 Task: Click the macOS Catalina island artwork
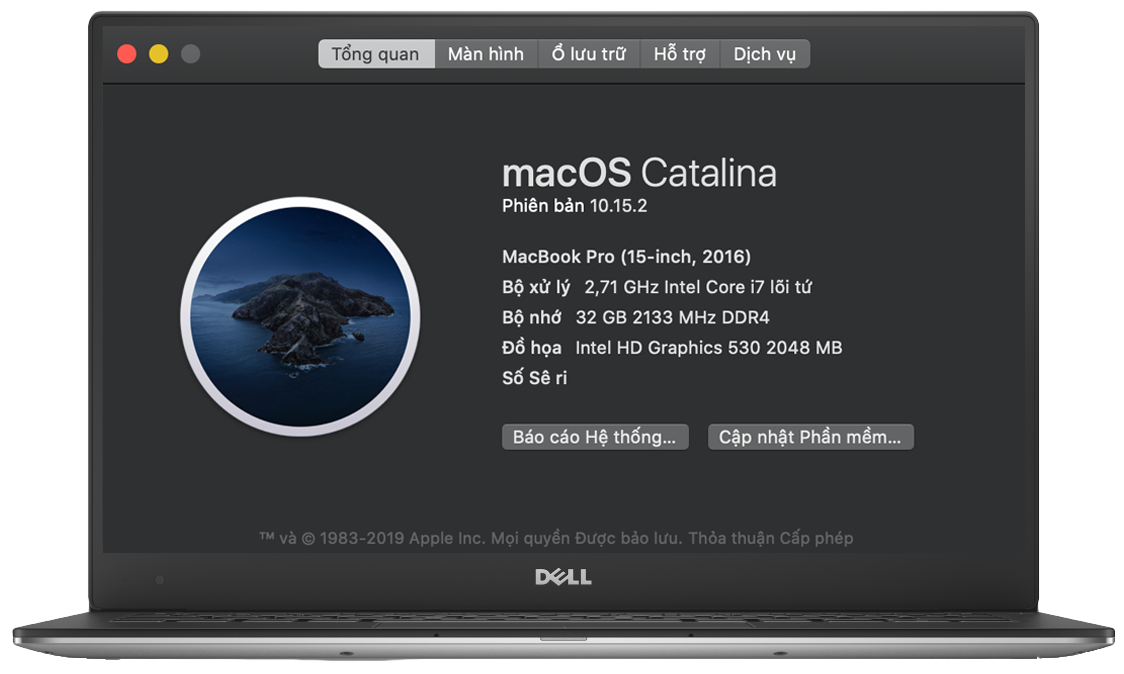(x=300, y=316)
